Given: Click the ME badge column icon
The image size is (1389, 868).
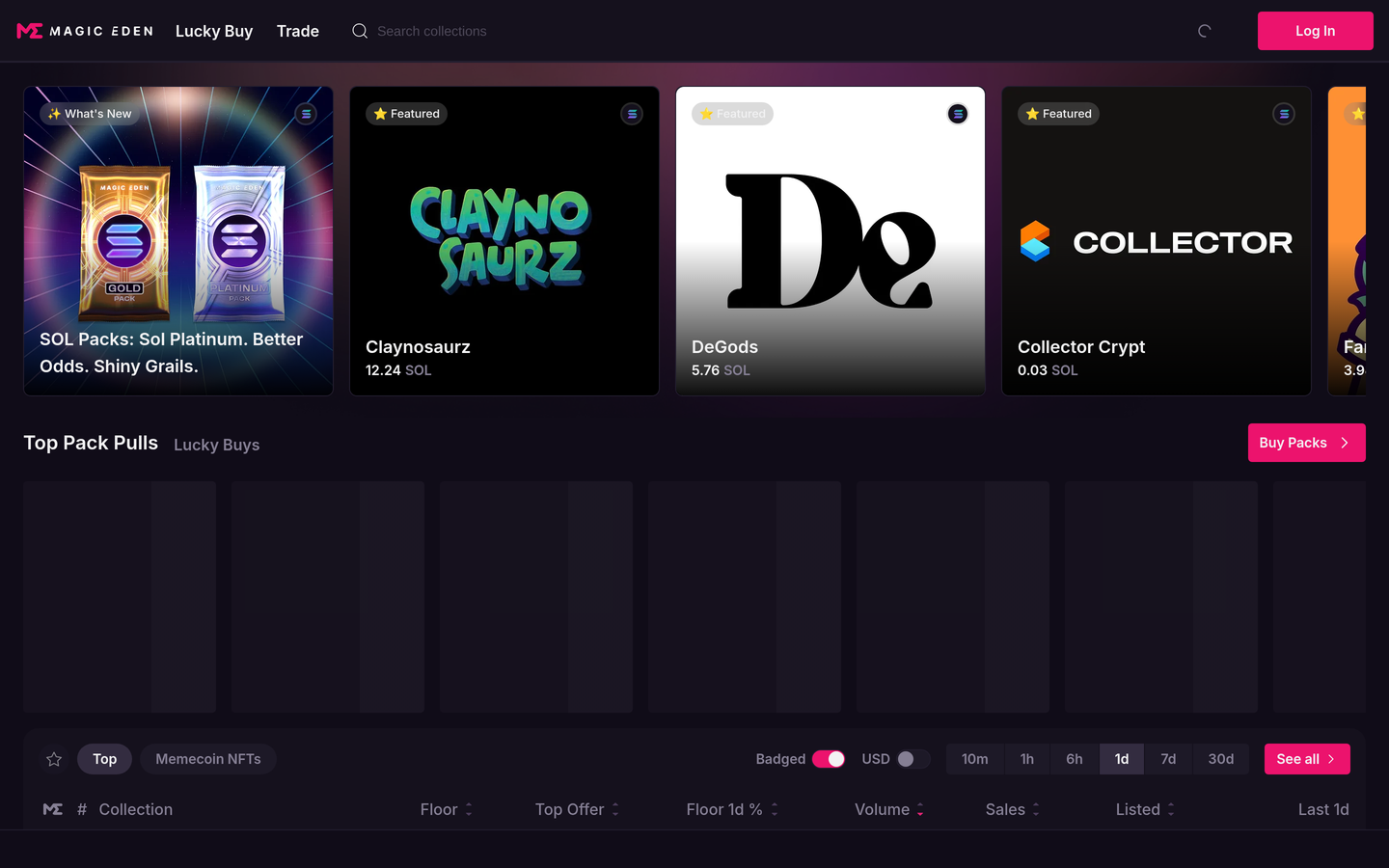Looking at the screenshot, I should (x=53, y=809).
